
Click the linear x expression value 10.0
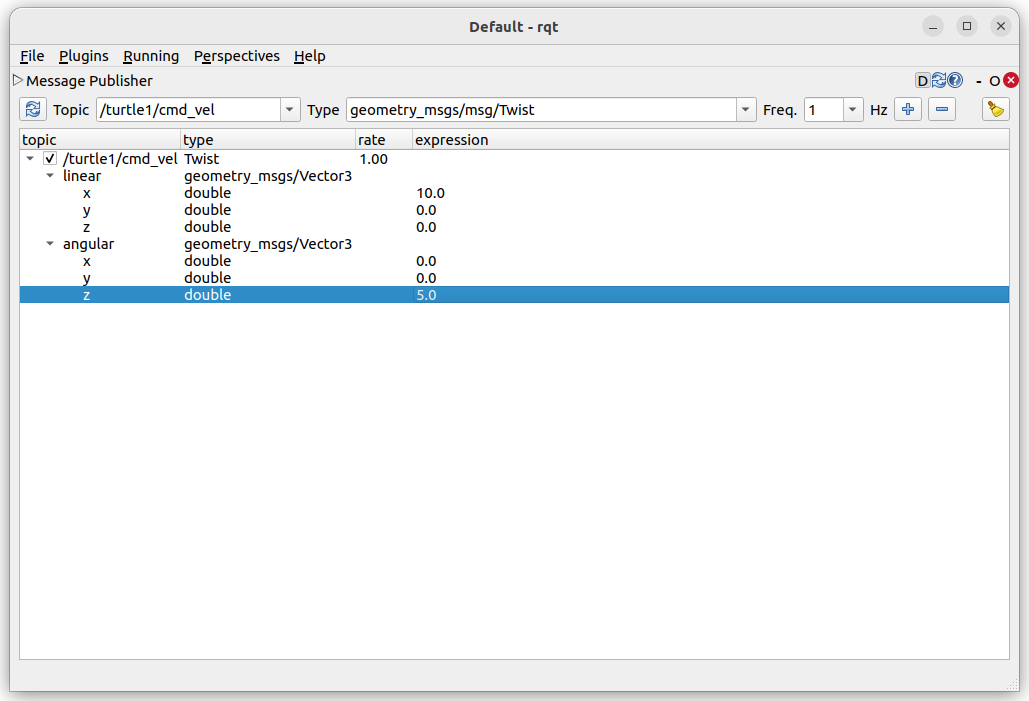pos(430,193)
